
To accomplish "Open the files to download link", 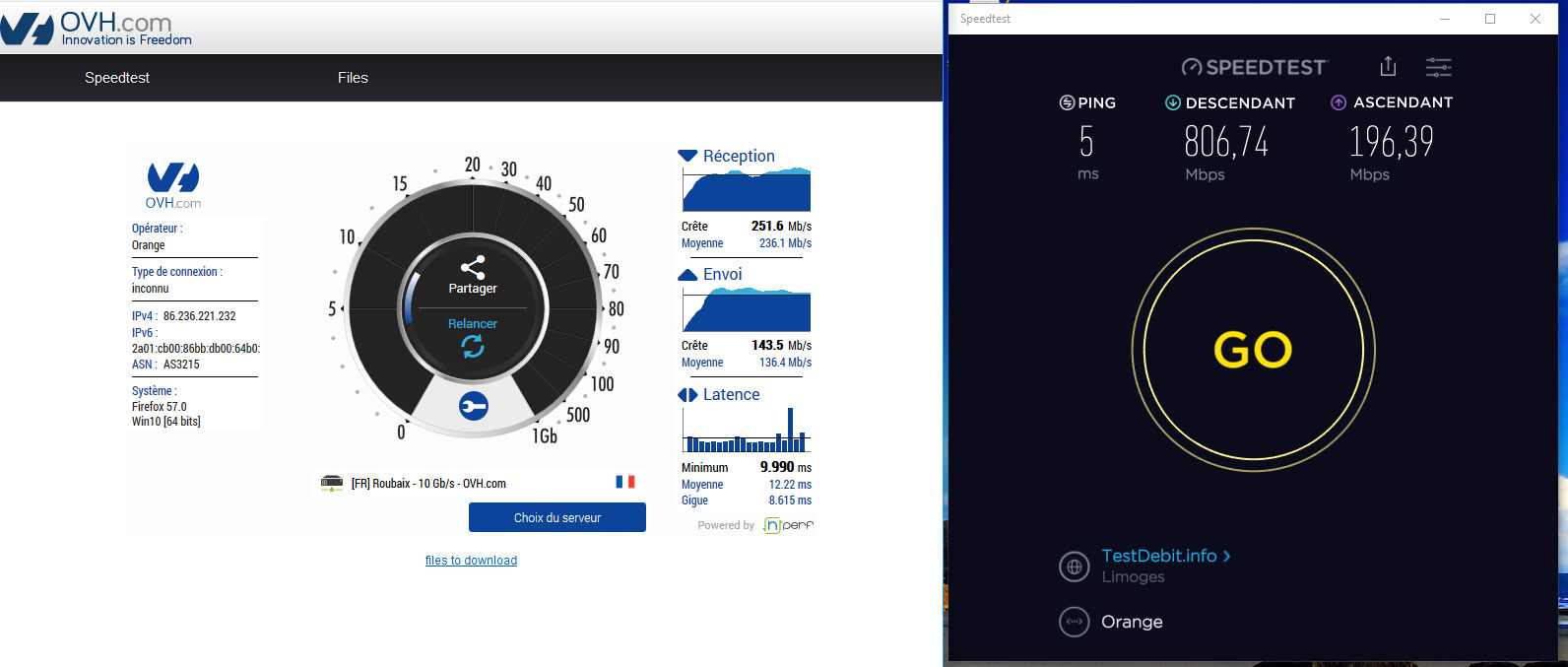I will pos(471,561).
